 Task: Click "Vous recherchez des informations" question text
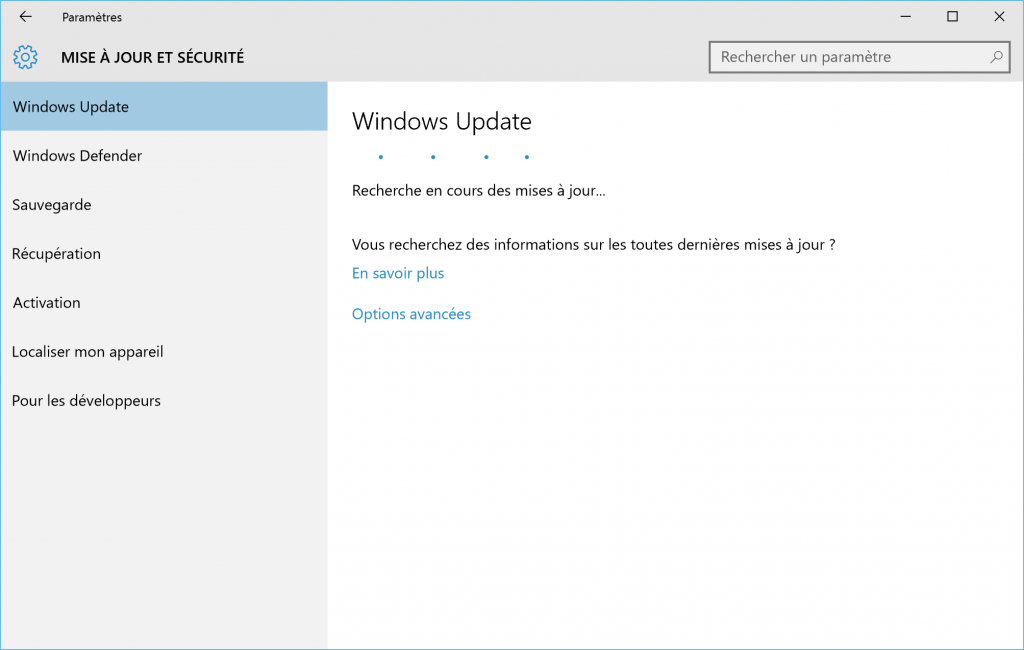(594, 245)
